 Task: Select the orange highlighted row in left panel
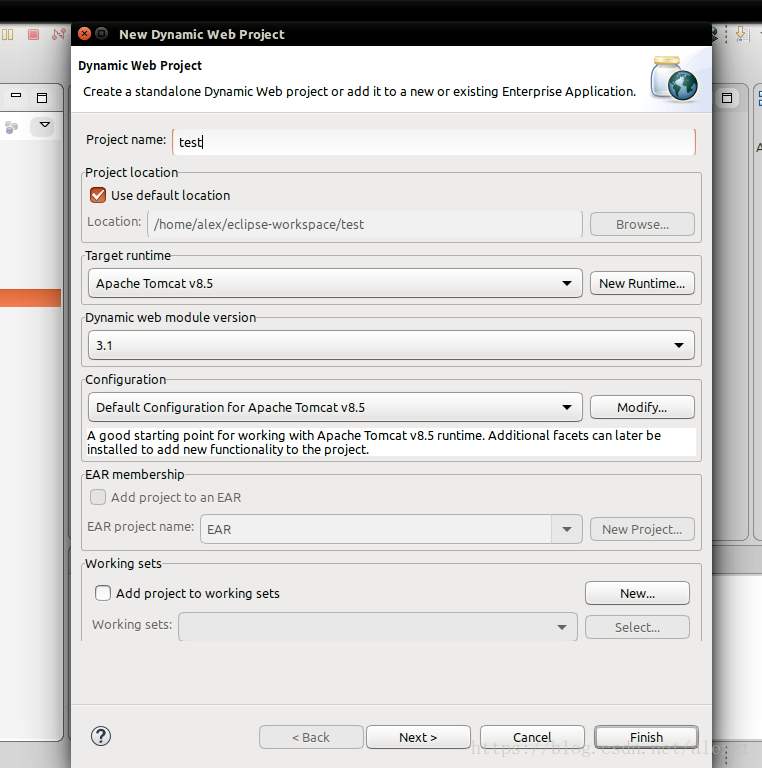[30, 298]
